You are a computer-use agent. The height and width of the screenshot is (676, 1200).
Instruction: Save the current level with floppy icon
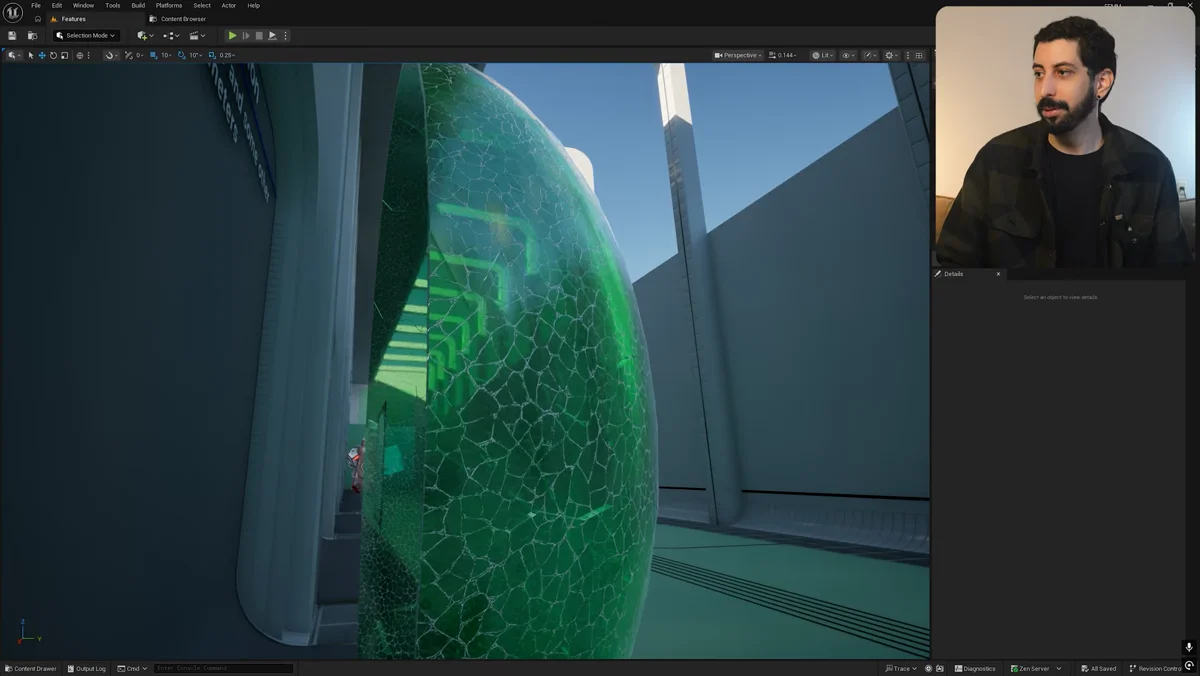click(x=12, y=36)
